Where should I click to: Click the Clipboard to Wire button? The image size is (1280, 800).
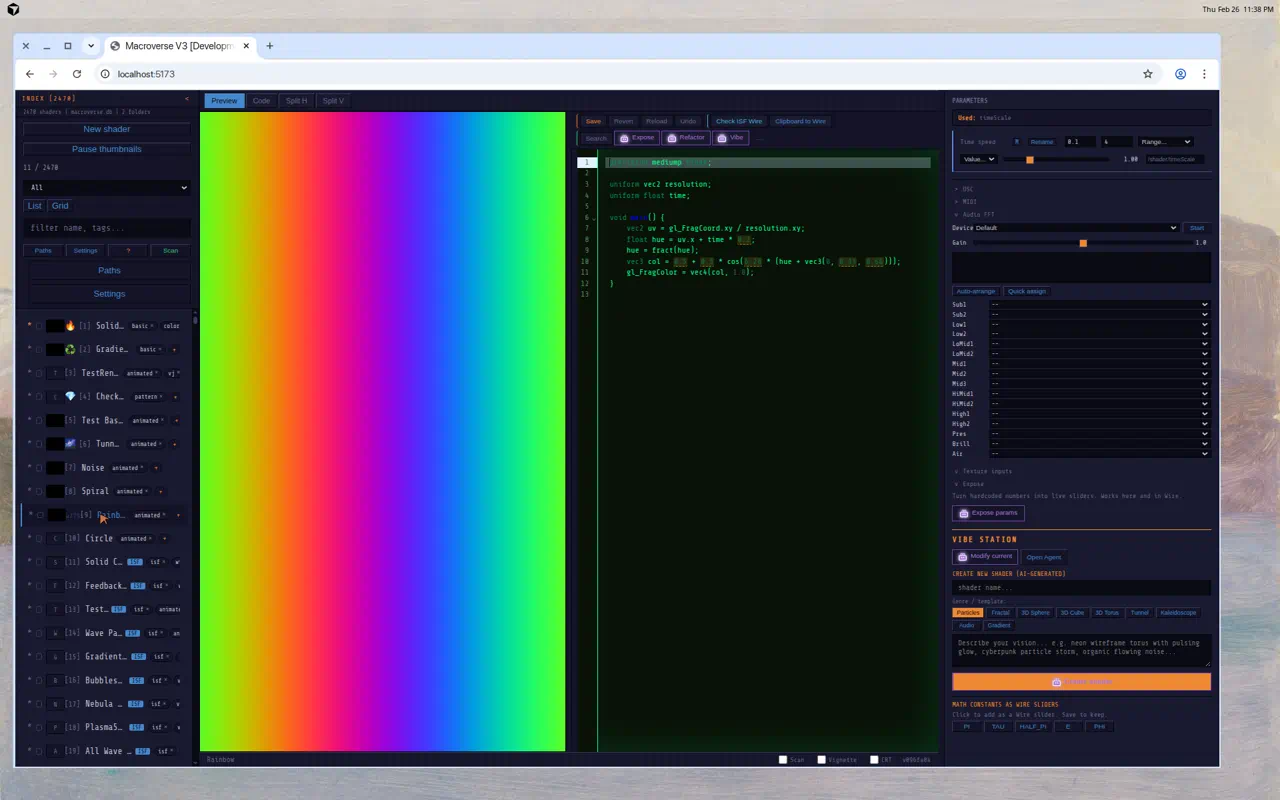tap(800, 121)
